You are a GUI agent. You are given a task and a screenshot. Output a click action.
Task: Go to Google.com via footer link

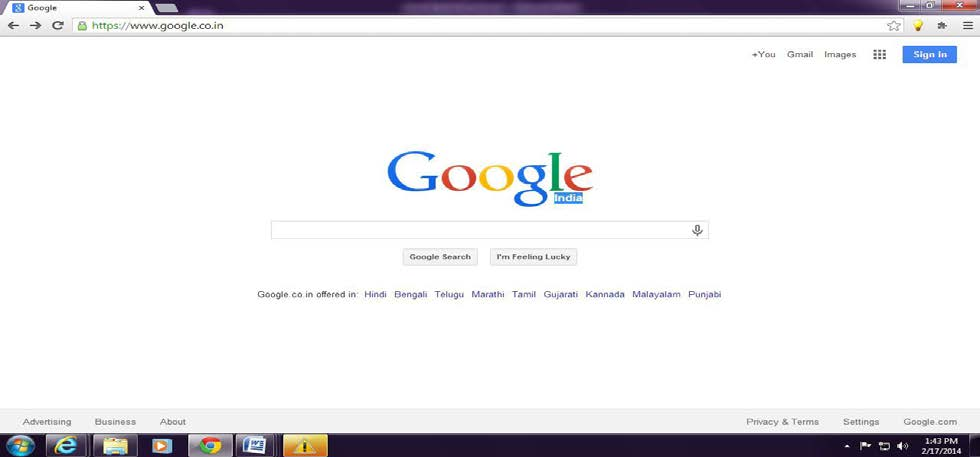[x=930, y=422]
